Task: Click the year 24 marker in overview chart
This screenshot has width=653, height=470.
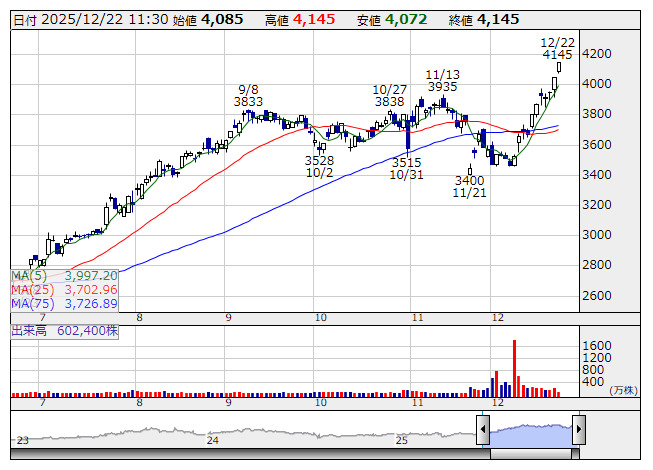Action: (213, 440)
